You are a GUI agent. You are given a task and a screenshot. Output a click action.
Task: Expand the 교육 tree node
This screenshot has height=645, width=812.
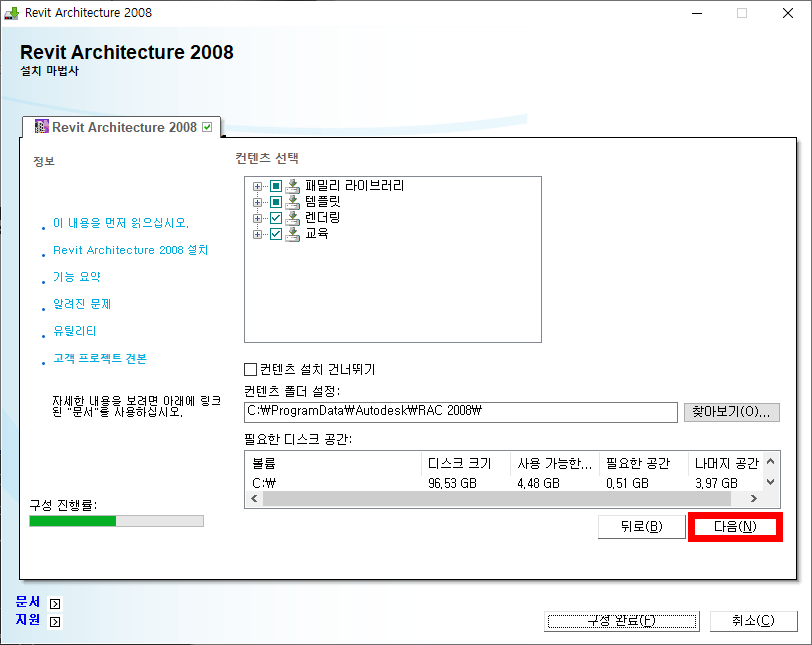[257, 234]
